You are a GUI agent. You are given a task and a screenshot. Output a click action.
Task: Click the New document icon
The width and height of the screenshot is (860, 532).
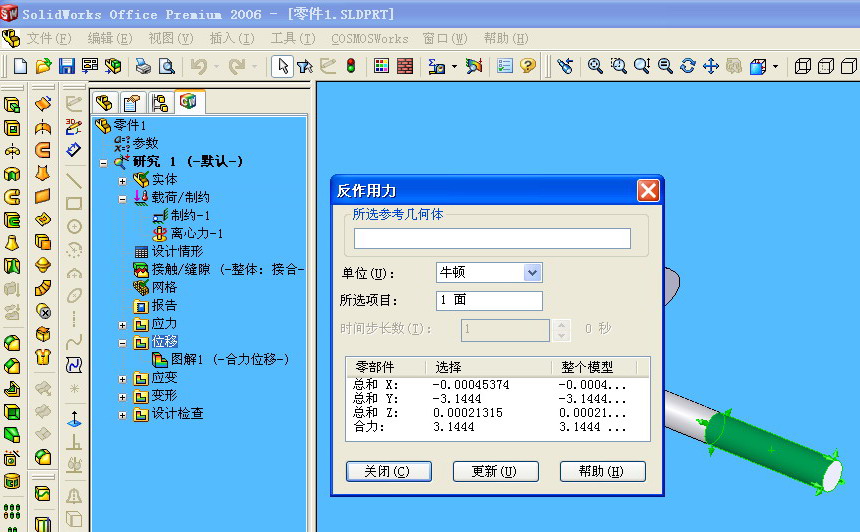tap(20, 66)
